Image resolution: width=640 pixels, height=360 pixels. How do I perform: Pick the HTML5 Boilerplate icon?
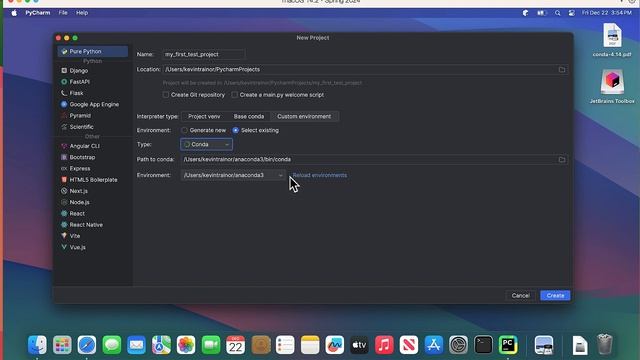click(64, 180)
